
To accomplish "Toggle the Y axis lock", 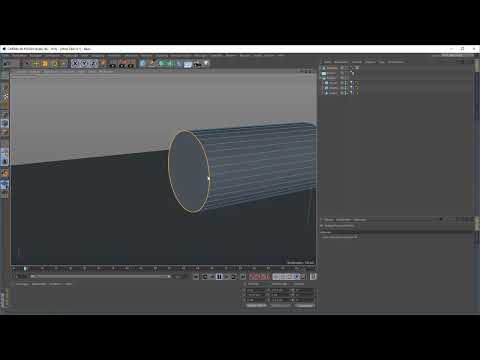I will (84, 63).
